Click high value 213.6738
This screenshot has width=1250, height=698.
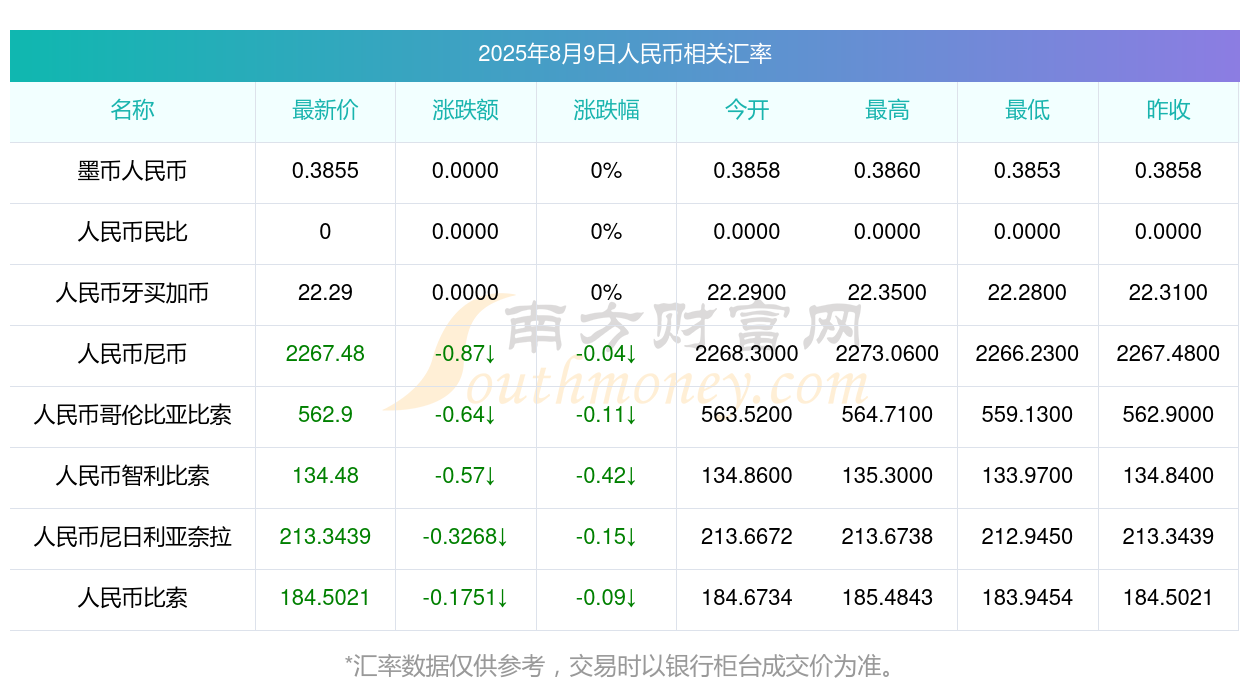pos(887,537)
